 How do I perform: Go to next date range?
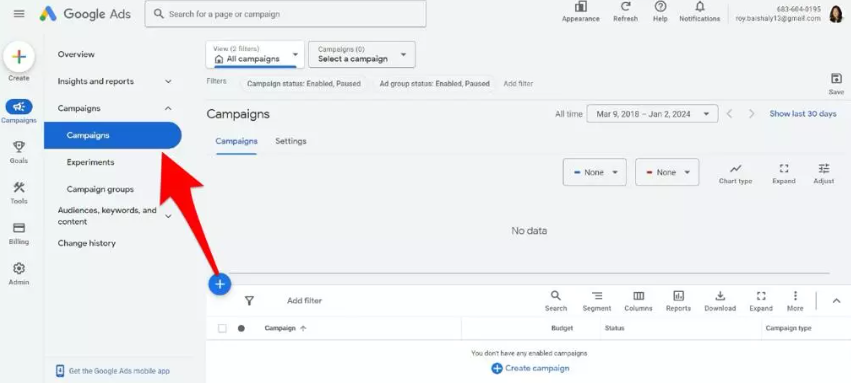(752, 114)
